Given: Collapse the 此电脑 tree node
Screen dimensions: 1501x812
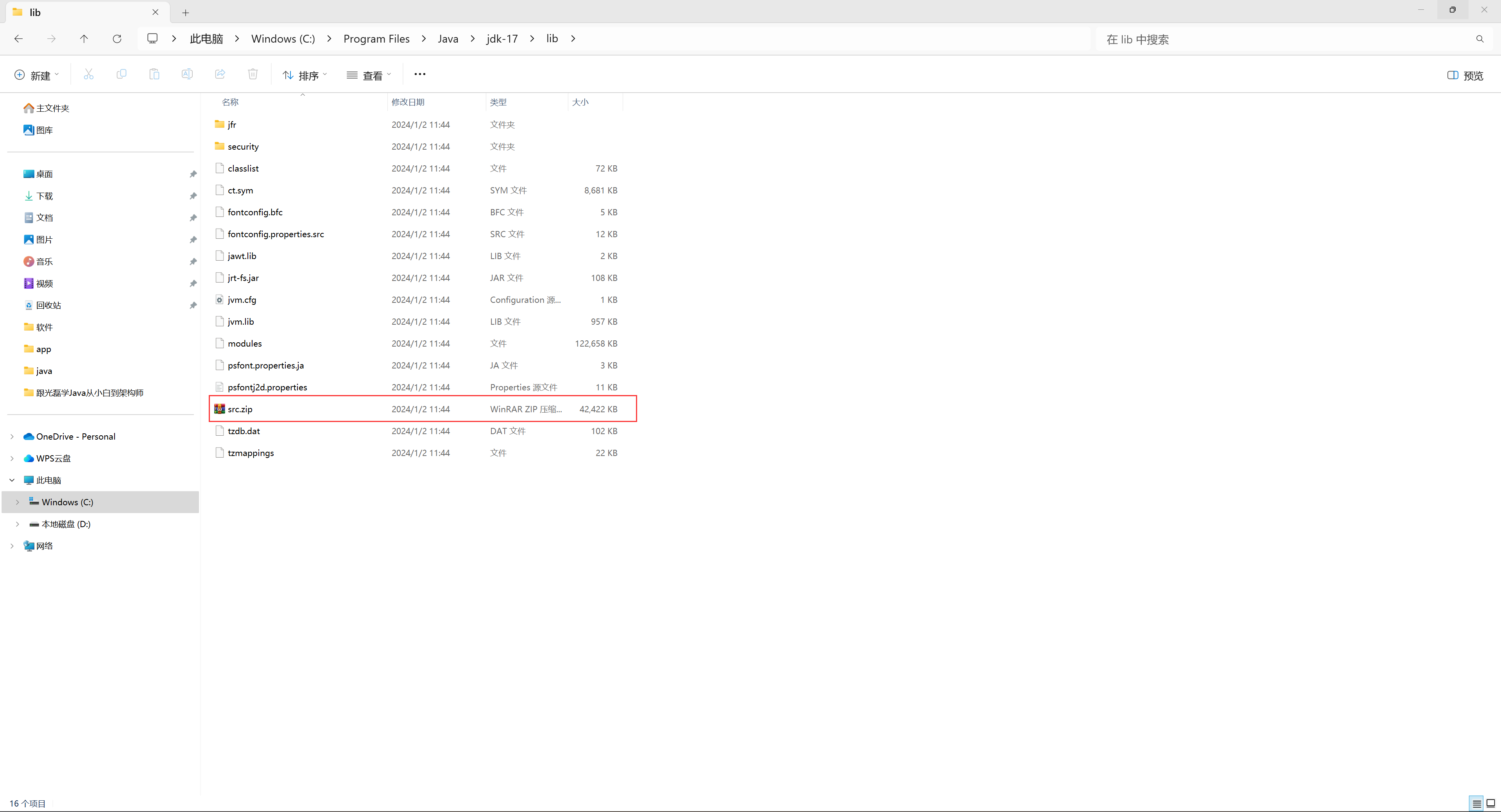Looking at the screenshot, I should pos(12,480).
